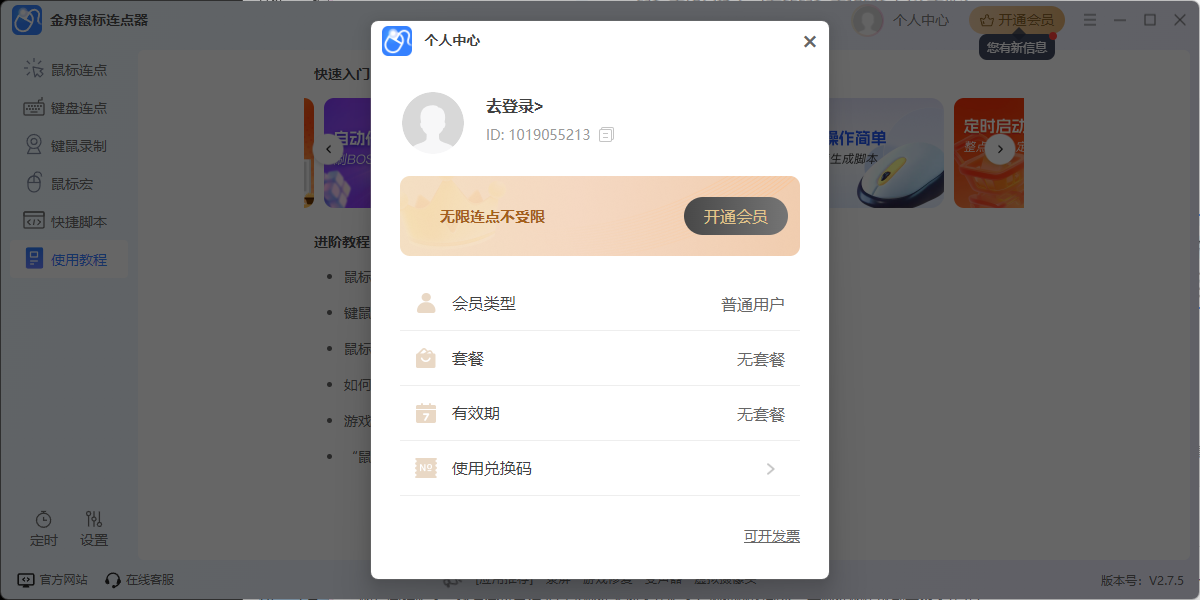Image resolution: width=1200 pixels, height=600 pixels.
Task: Open the 使用兑换码 row chevron
Action: 770,468
